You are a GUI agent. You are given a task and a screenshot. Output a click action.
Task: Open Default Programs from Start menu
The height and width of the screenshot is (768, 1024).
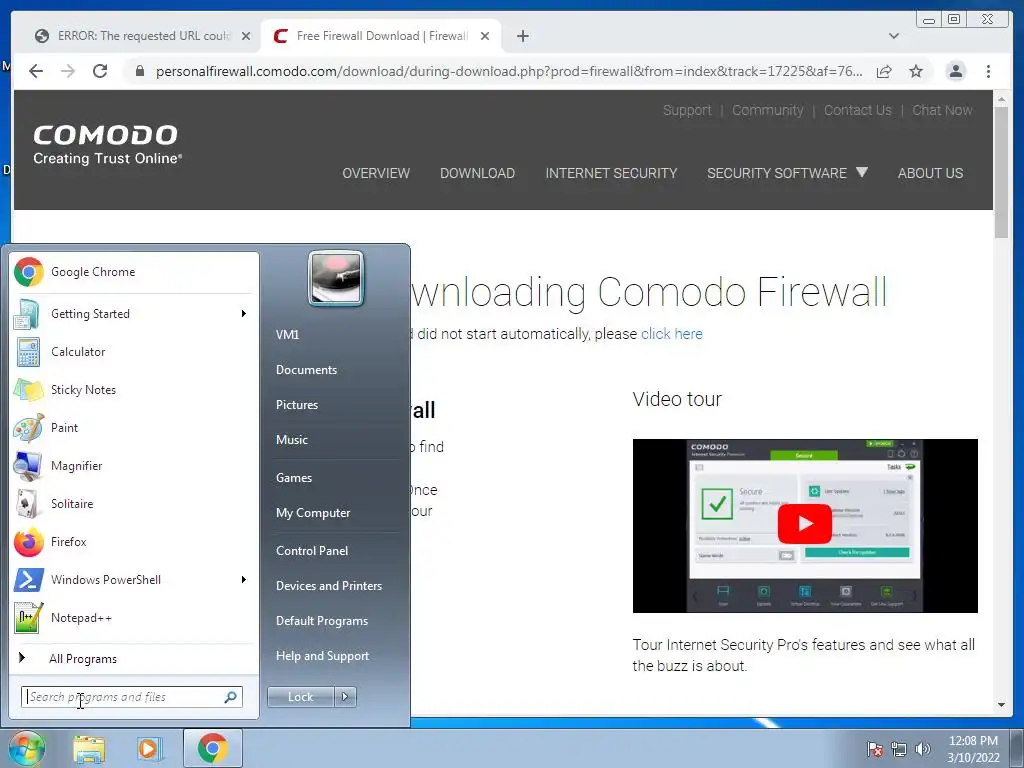pos(321,621)
